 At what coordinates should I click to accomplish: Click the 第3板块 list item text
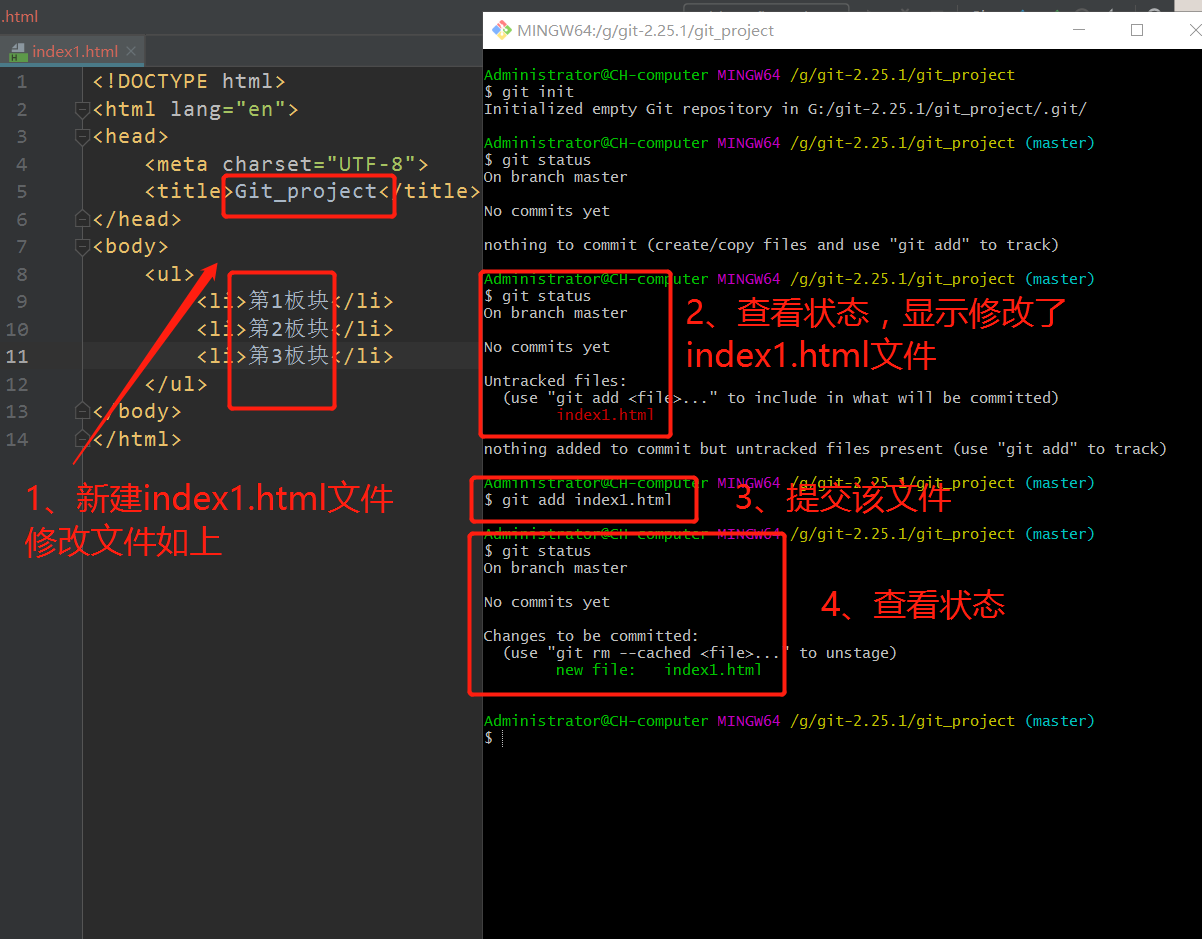point(288,356)
